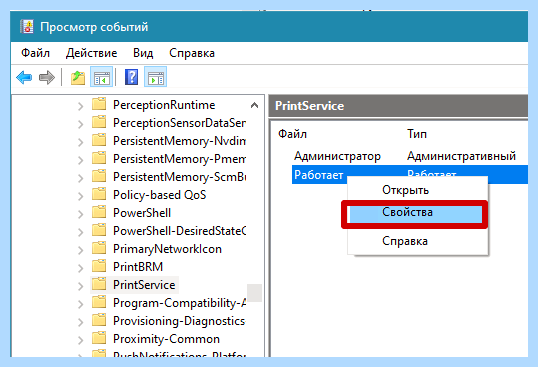Toggle the Show/Hide action pane icon
The width and height of the screenshot is (538, 367).
click(155, 77)
